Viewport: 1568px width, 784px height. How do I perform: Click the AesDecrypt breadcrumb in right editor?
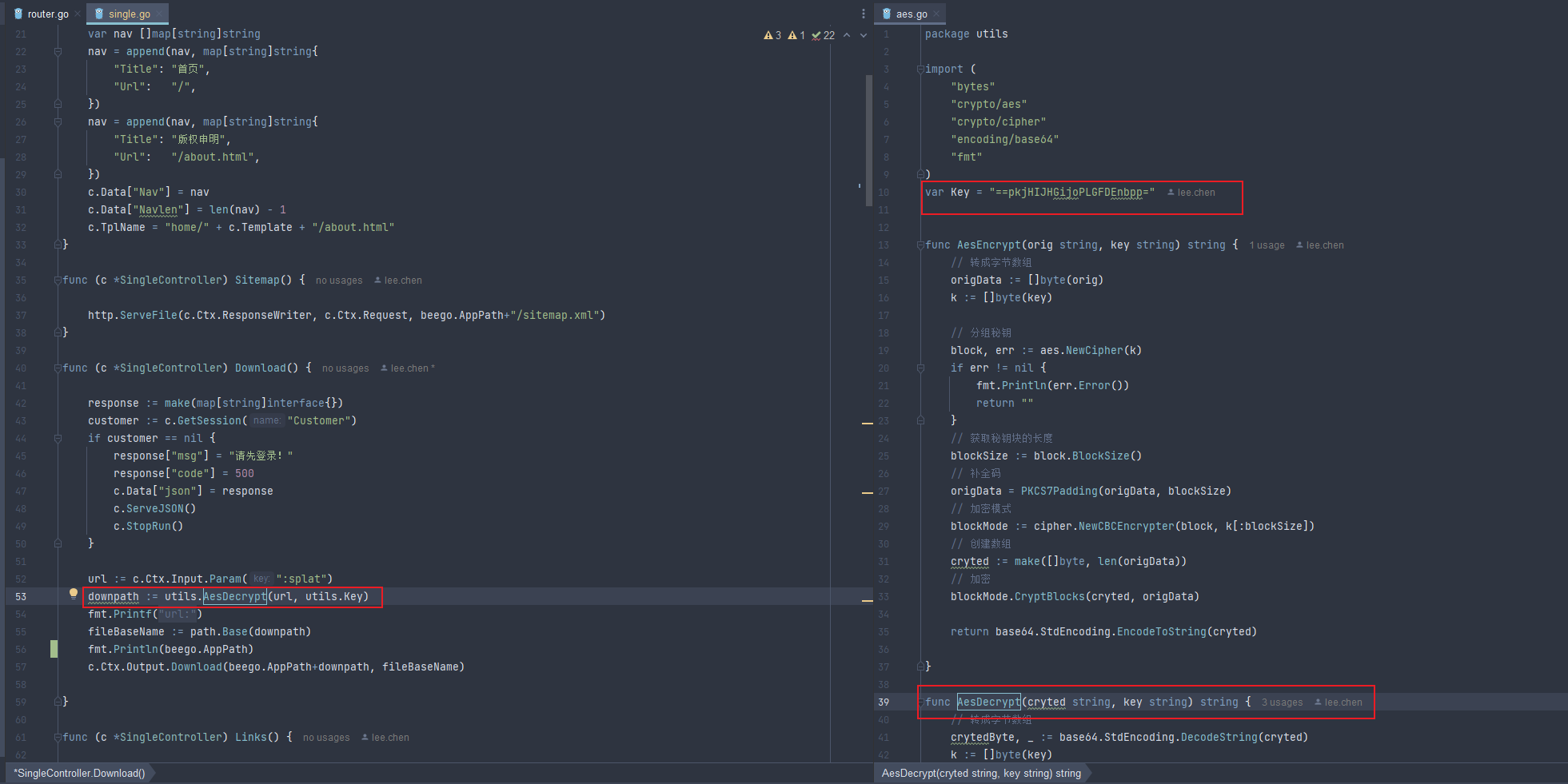[981, 773]
